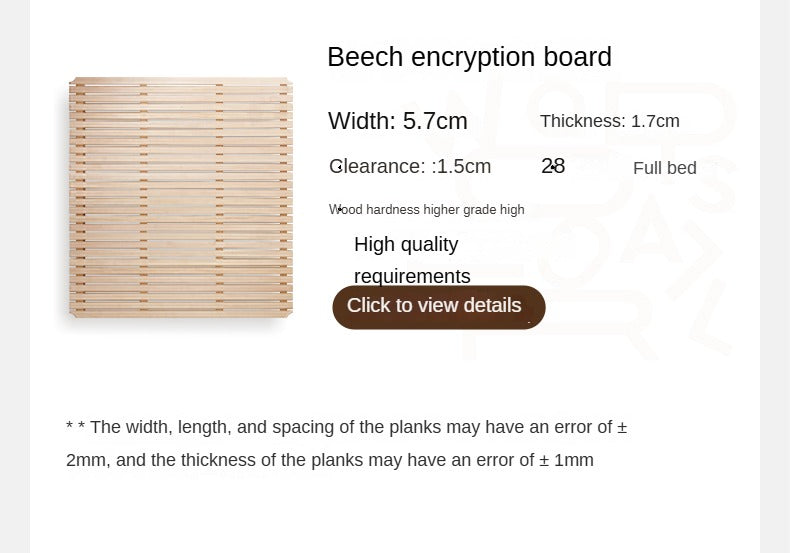This screenshot has height=553, width=790.
Task: Click 'Wood hardness higher grade high' text
Action: (426, 210)
